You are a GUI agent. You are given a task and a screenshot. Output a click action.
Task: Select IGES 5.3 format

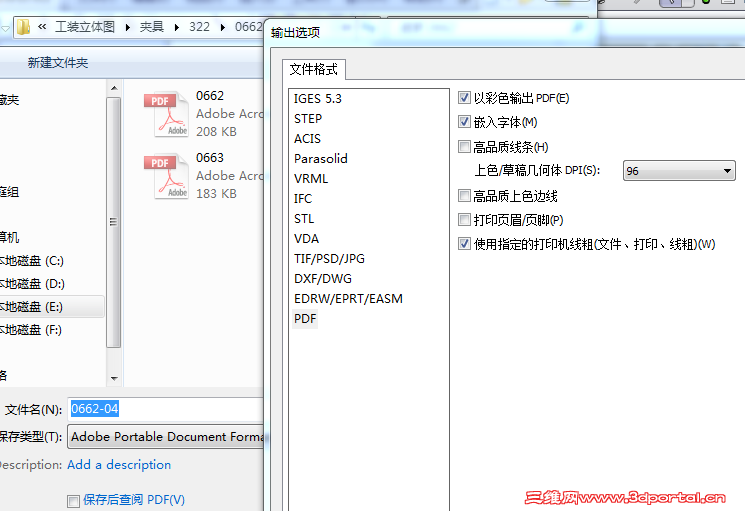317,99
